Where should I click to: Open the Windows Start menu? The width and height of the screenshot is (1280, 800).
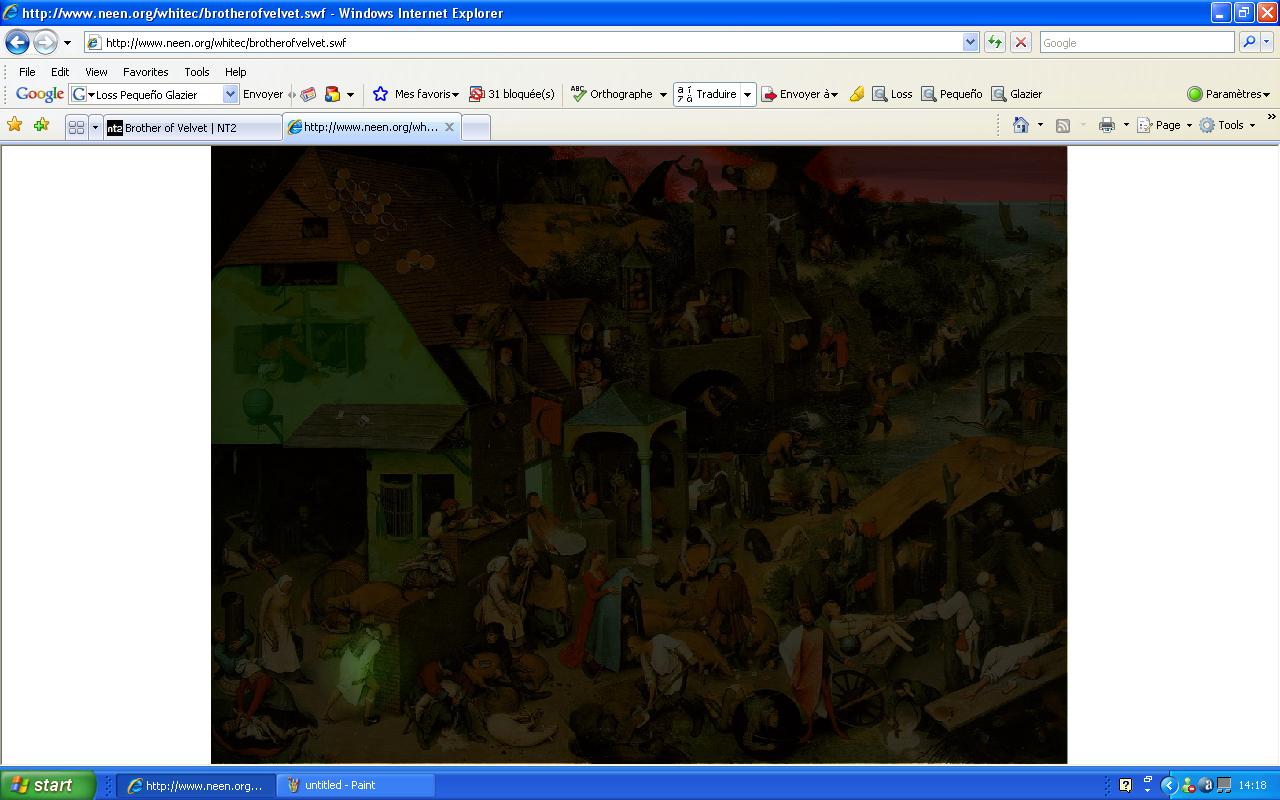47,785
